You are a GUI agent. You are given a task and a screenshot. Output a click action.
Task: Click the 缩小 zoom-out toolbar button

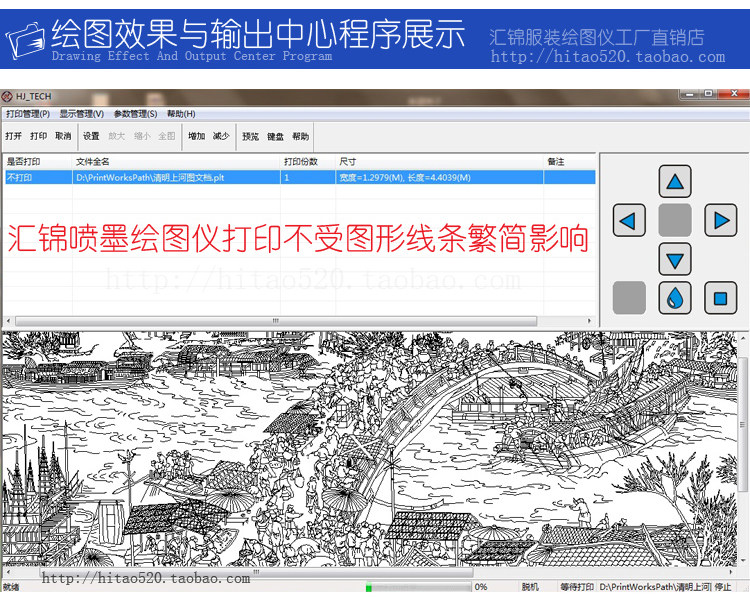142,136
